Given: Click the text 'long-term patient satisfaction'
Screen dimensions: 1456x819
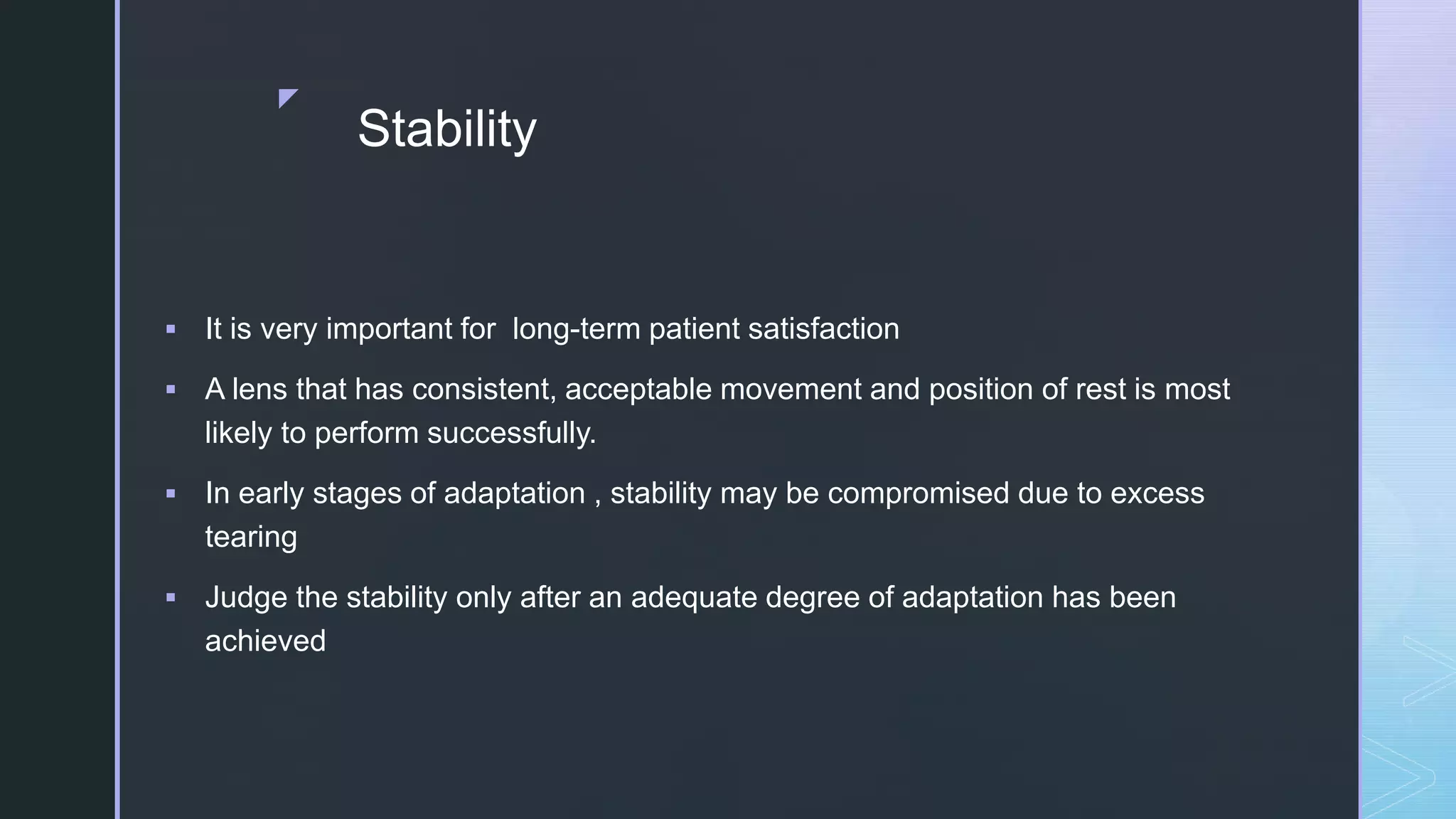Looking at the screenshot, I should (705, 329).
